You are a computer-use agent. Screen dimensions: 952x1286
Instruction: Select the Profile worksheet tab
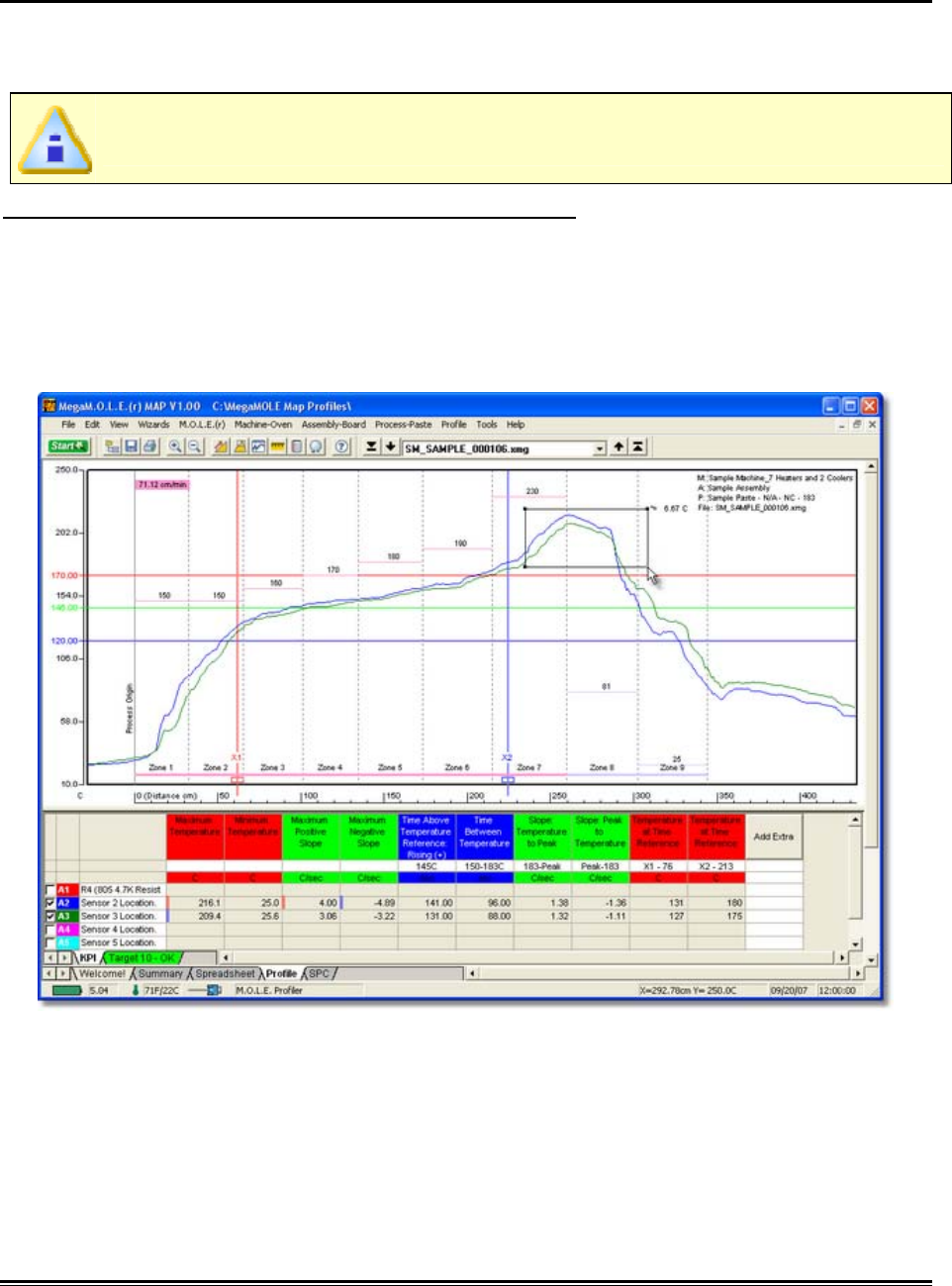[281, 973]
